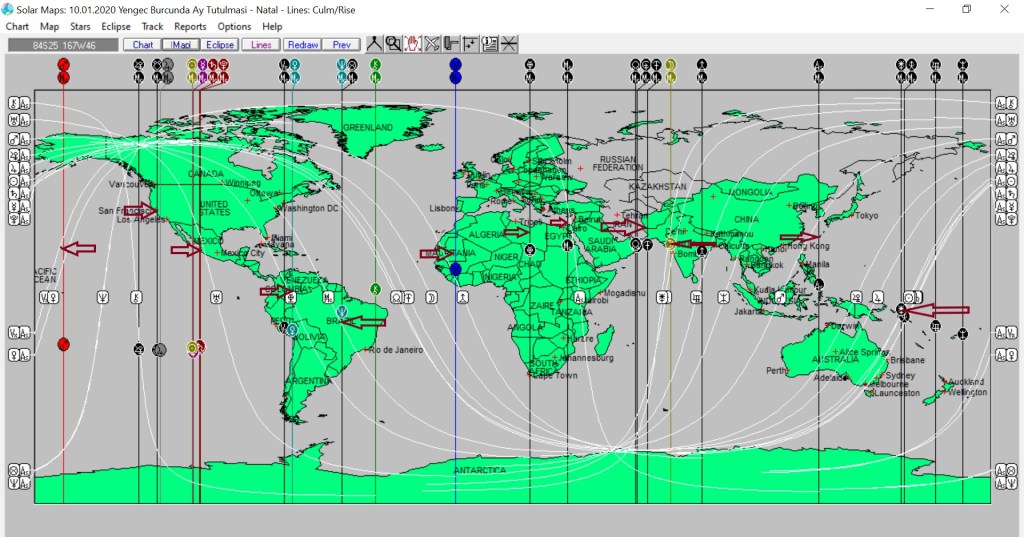This screenshot has width=1024, height=537.
Task: Switch to the Chart view button
Action: click(x=142, y=45)
